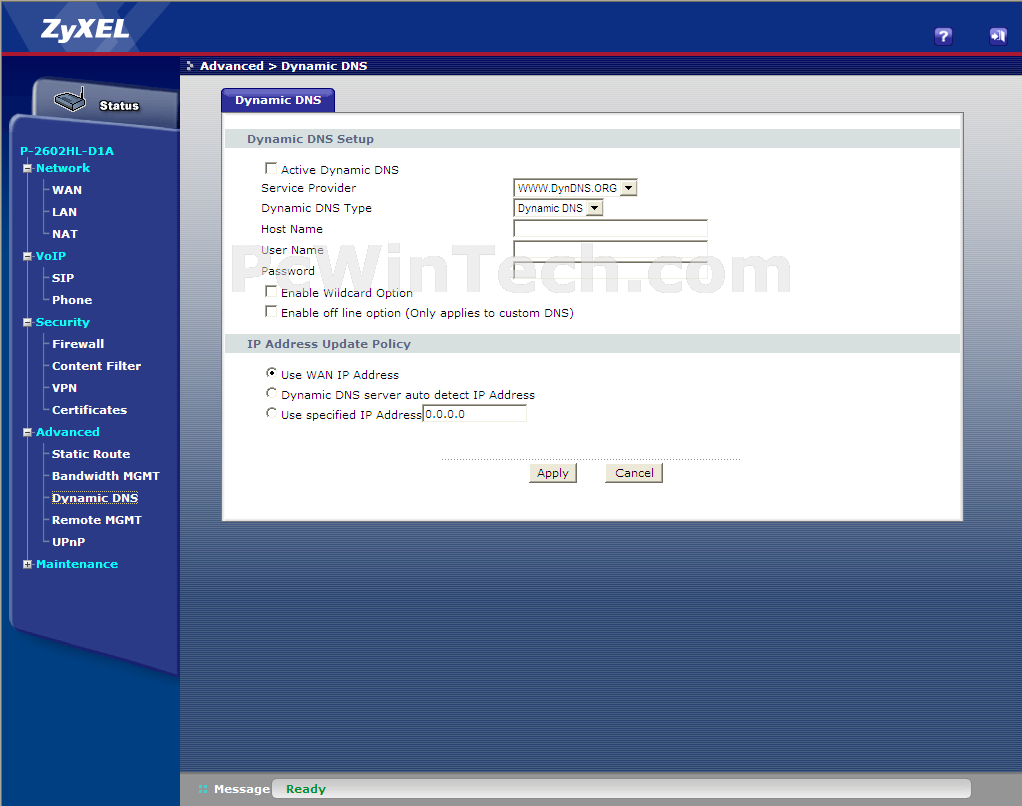Go to the Content Filter page
Screen dimensions: 1022x806
[x=96, y=366]
